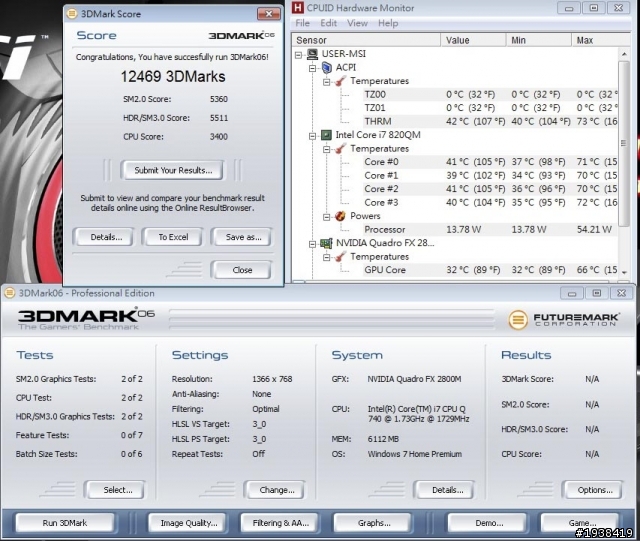This screenshot has width=640, height=541.
Task: Open score Details in 3DMark Score dialog
Action: coord(104,237)
